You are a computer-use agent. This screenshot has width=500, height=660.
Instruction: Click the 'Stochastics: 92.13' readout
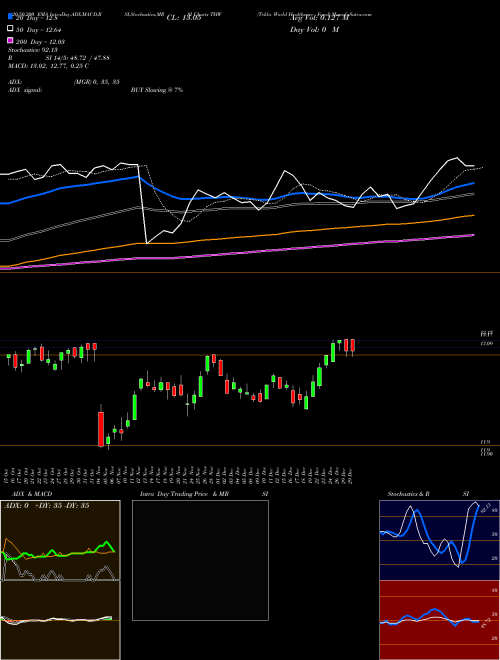pos(33,50)
